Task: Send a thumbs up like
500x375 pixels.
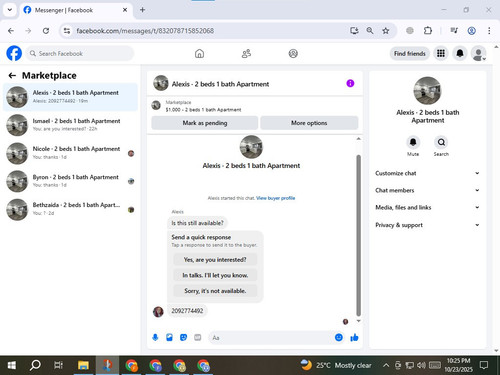Action: 354,337
